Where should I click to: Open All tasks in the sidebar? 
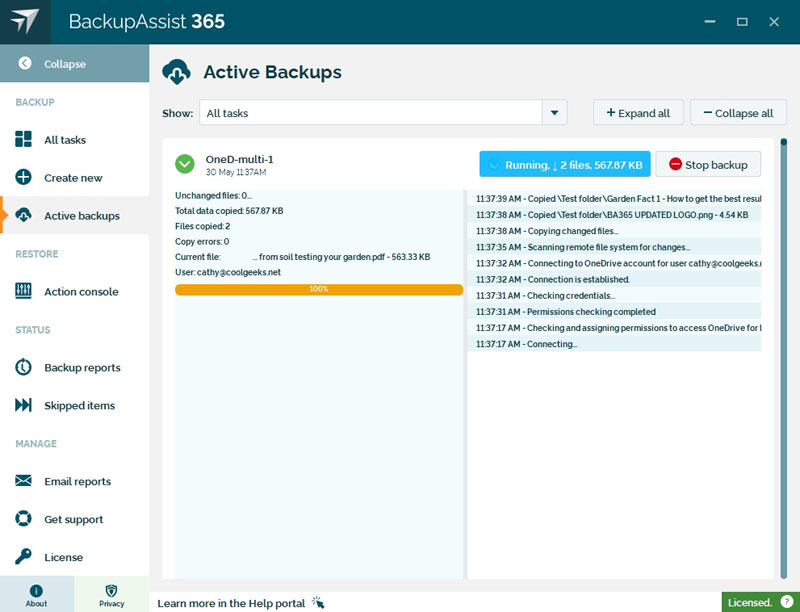click(x=74, y=139)
